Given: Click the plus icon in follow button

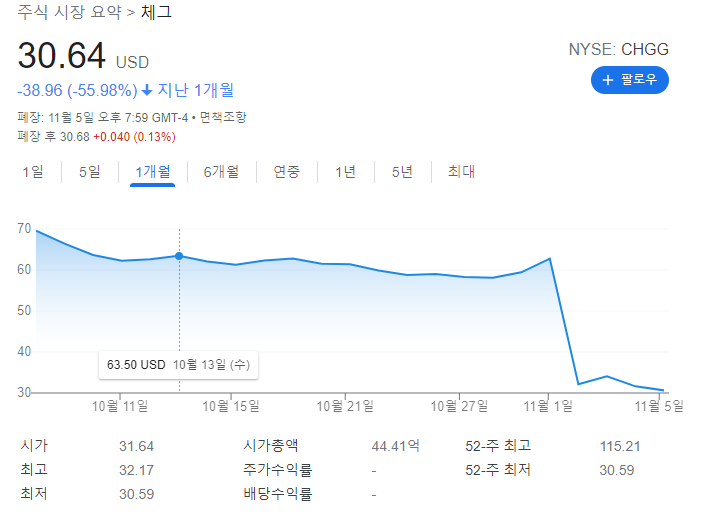Looking at the screenshot, I should coord(608,80).
